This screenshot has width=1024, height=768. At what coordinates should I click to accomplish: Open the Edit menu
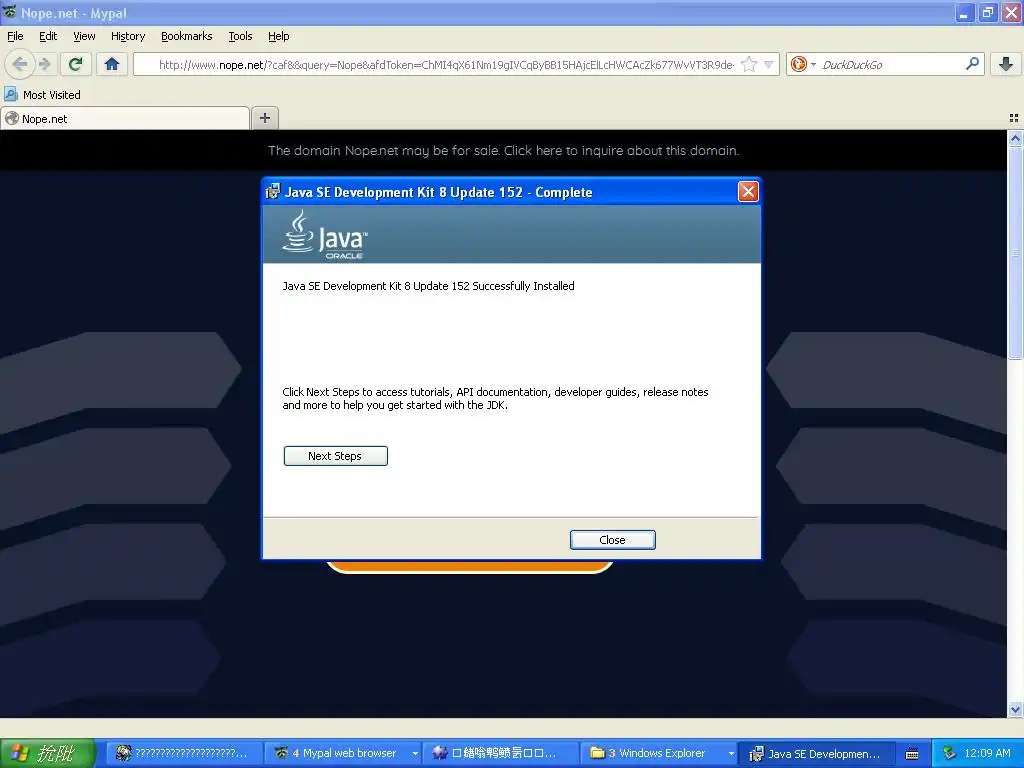tap(48, 36)
